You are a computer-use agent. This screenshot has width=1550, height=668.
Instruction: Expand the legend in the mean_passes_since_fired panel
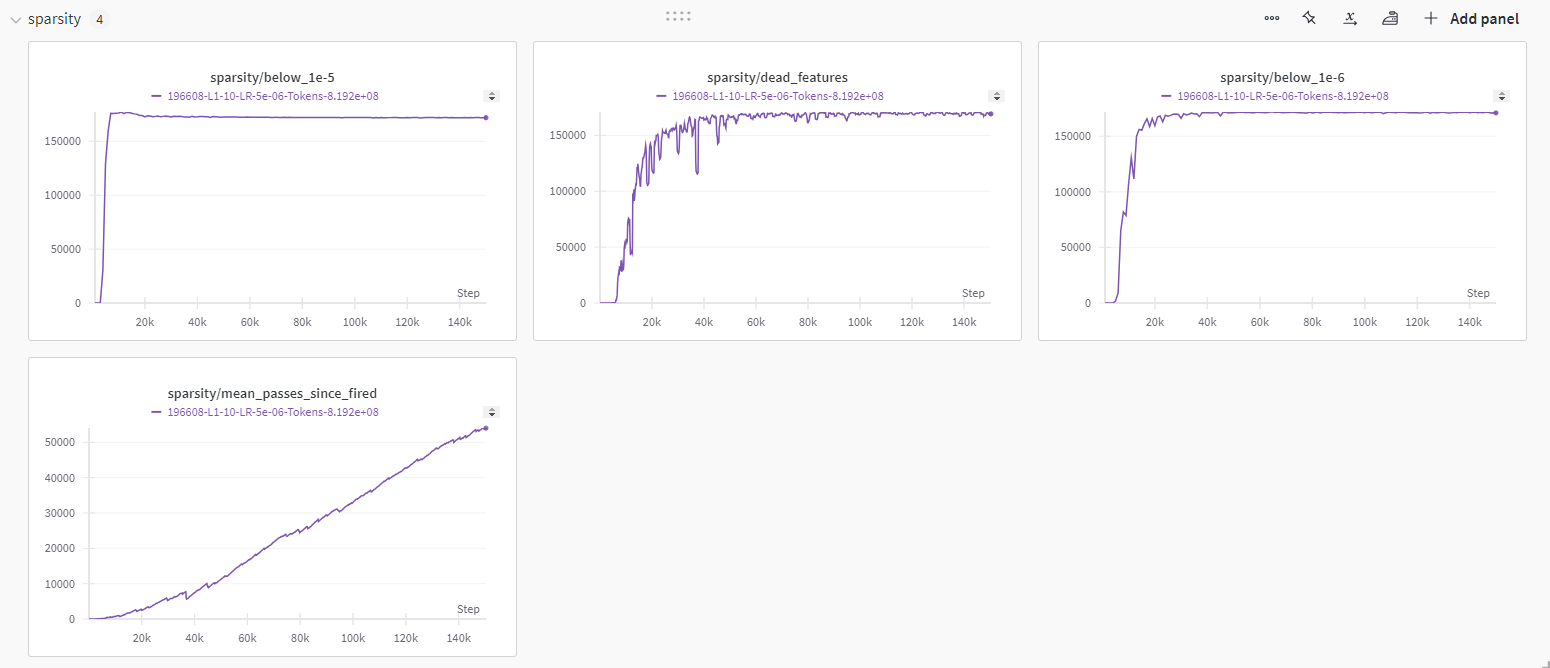[491, 412]
